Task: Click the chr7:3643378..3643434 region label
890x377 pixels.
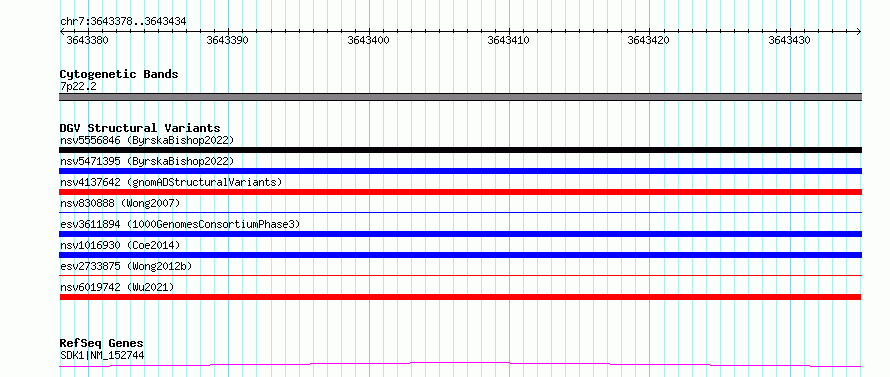Action: (x=123, y=22)
